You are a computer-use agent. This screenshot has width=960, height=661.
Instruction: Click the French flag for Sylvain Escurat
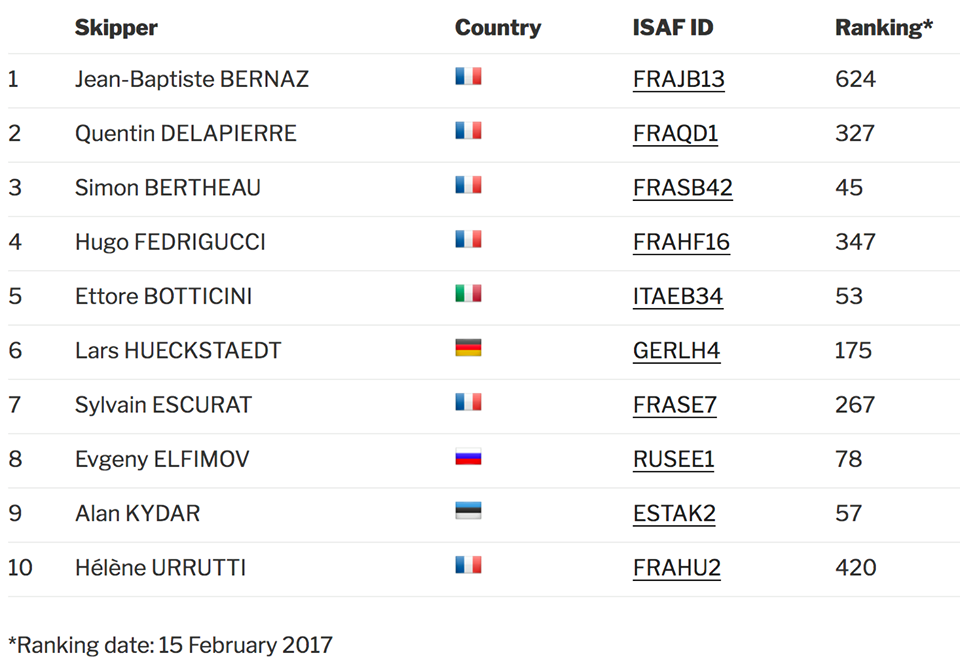[x=468, y=402]
